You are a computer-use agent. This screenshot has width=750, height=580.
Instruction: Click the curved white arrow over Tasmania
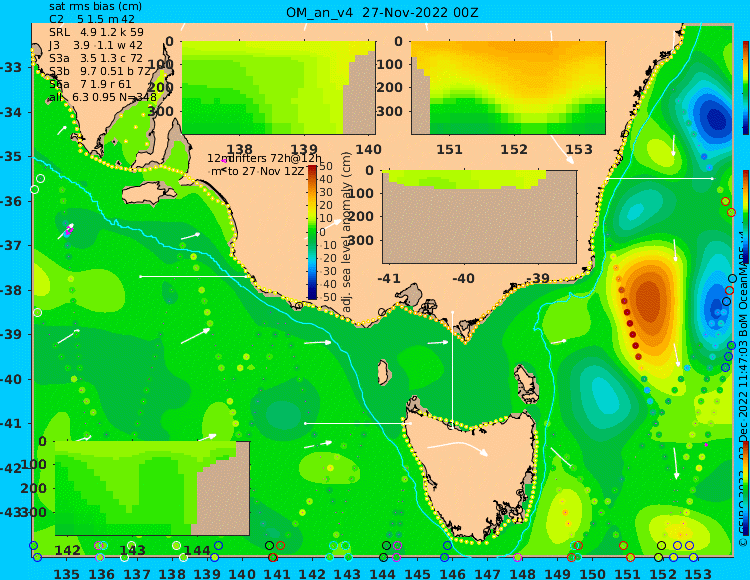click(x=457, y=448)
